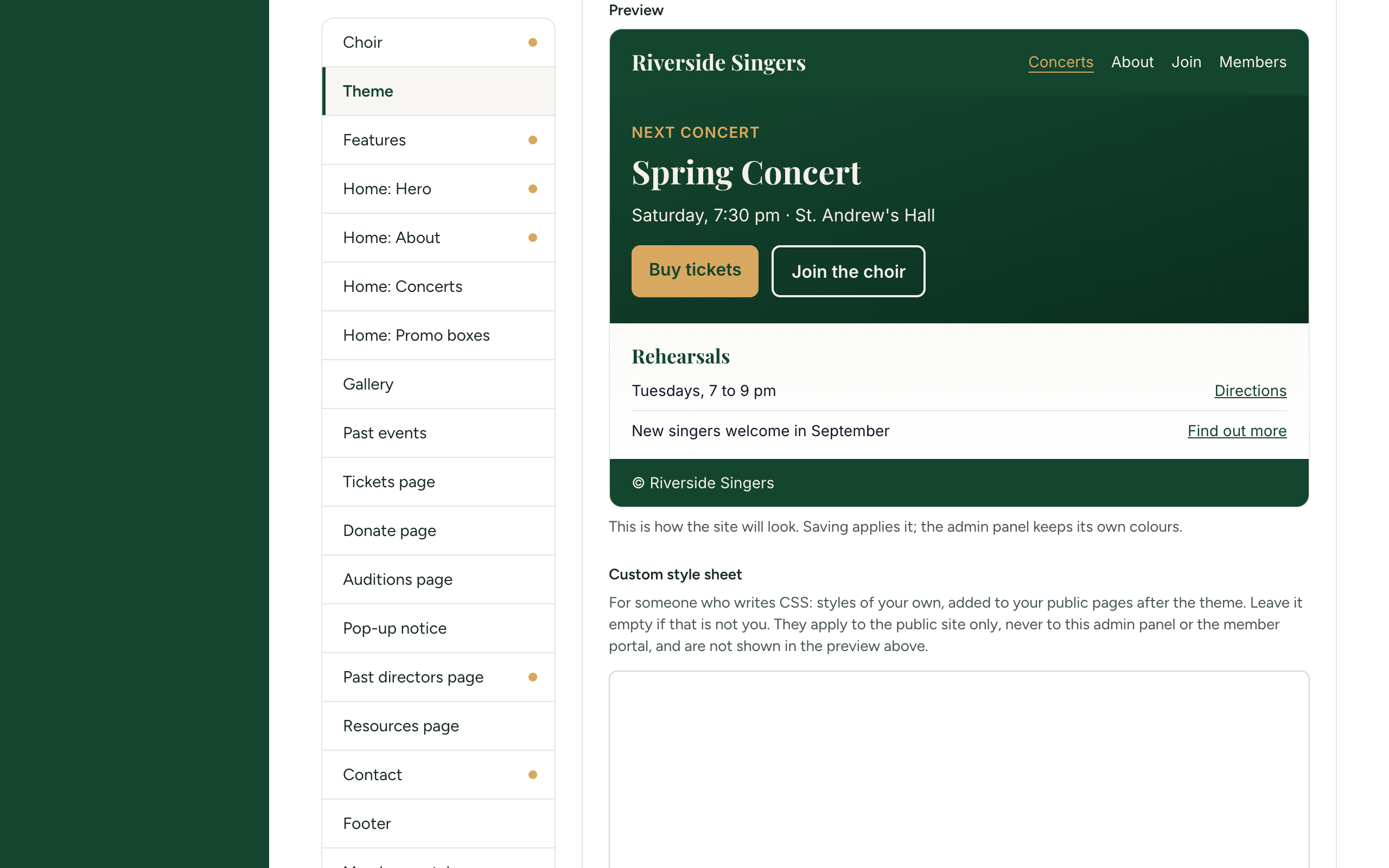Click Join the choir button
The image size is (1389, 868).
(x=848, y=271)
